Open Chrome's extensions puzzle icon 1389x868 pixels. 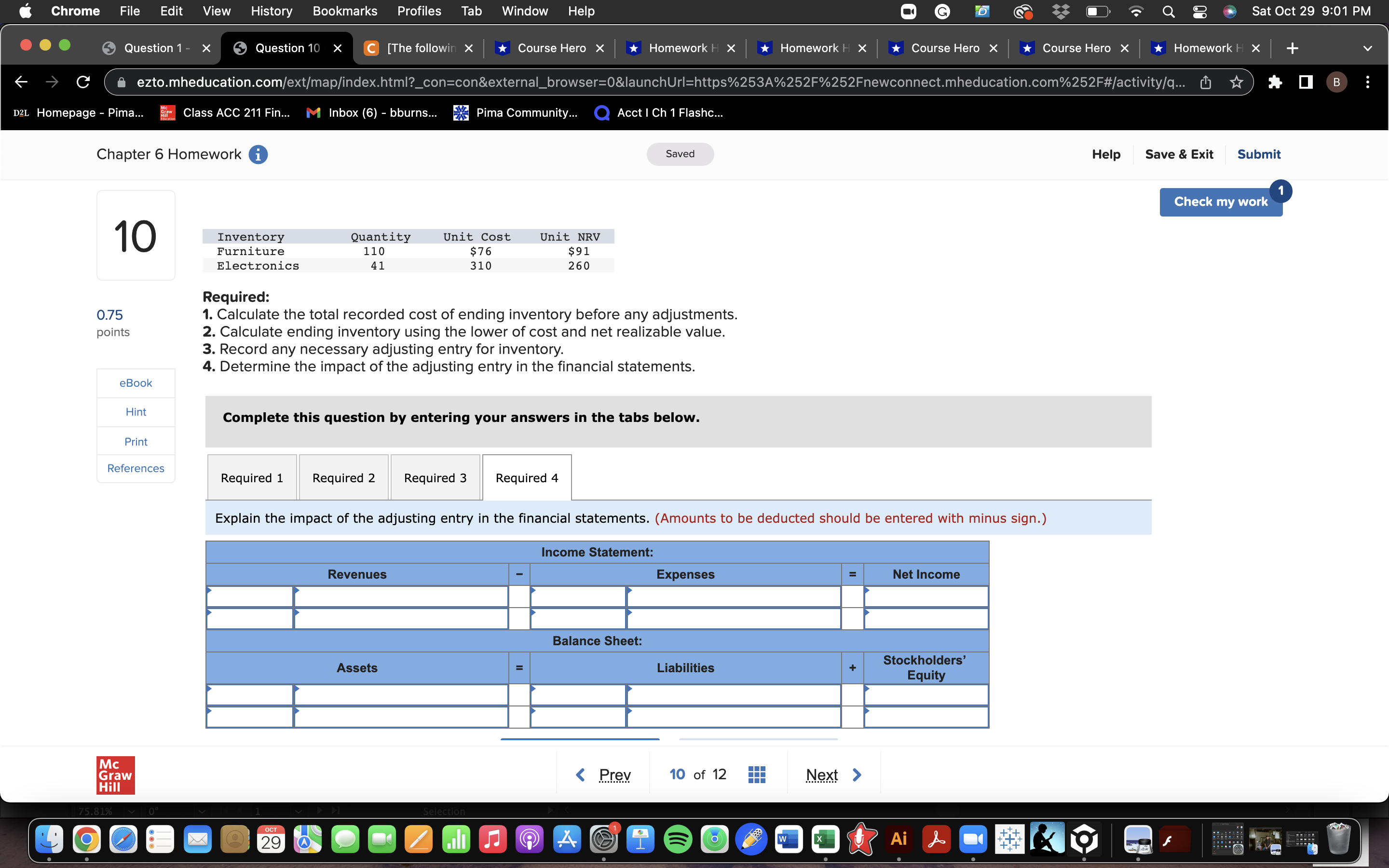tap(1275, 82)
